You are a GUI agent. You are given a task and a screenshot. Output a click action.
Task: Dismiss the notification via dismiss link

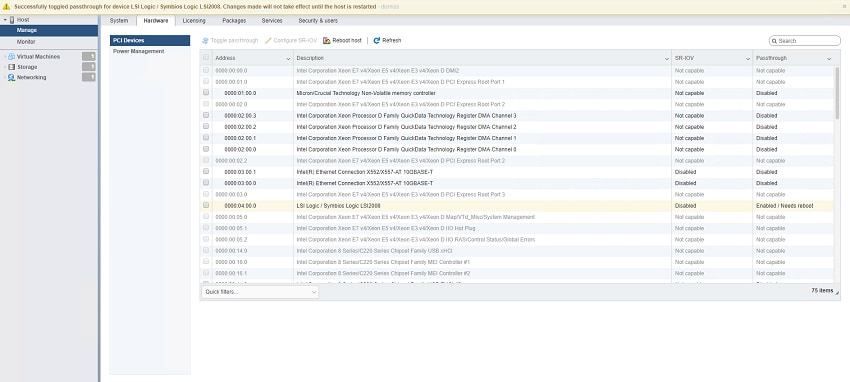coord(390,7)
